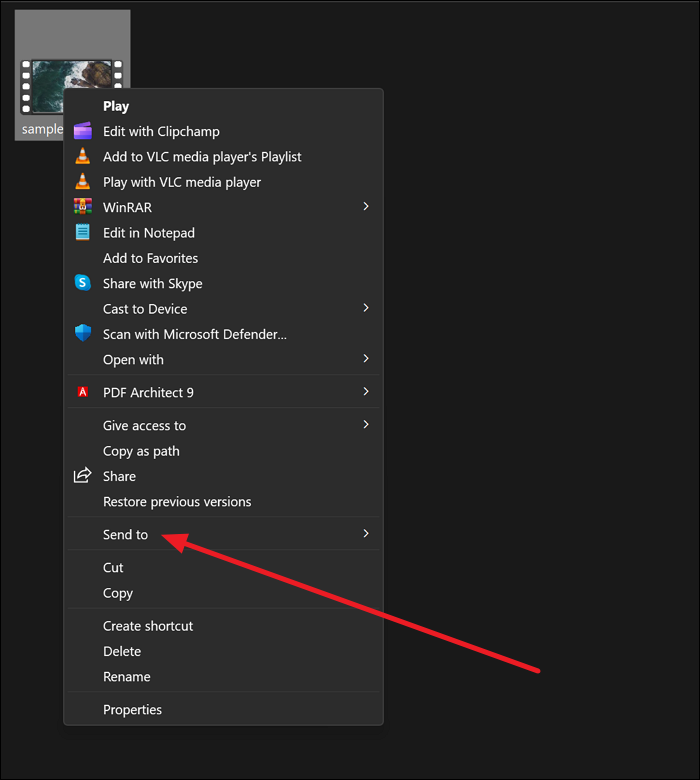700x780 pixels.
Task: Open Properties of the video file
Action: 132,710
